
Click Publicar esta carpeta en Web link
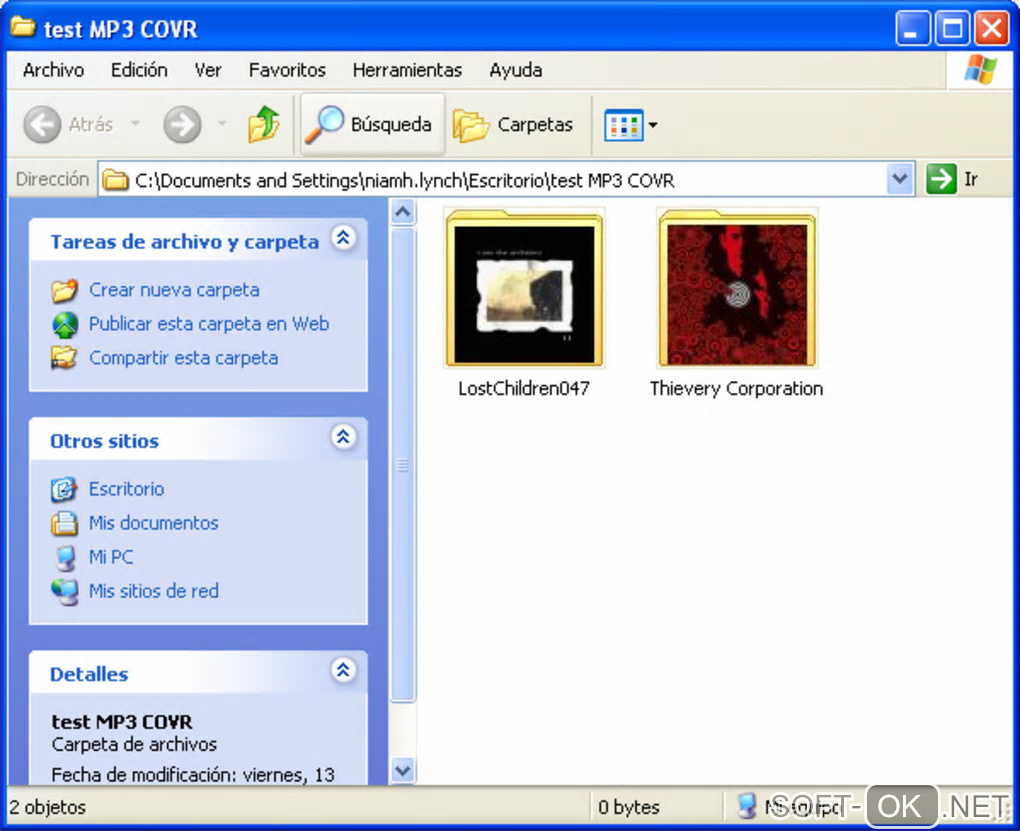[x=209, y=323]
